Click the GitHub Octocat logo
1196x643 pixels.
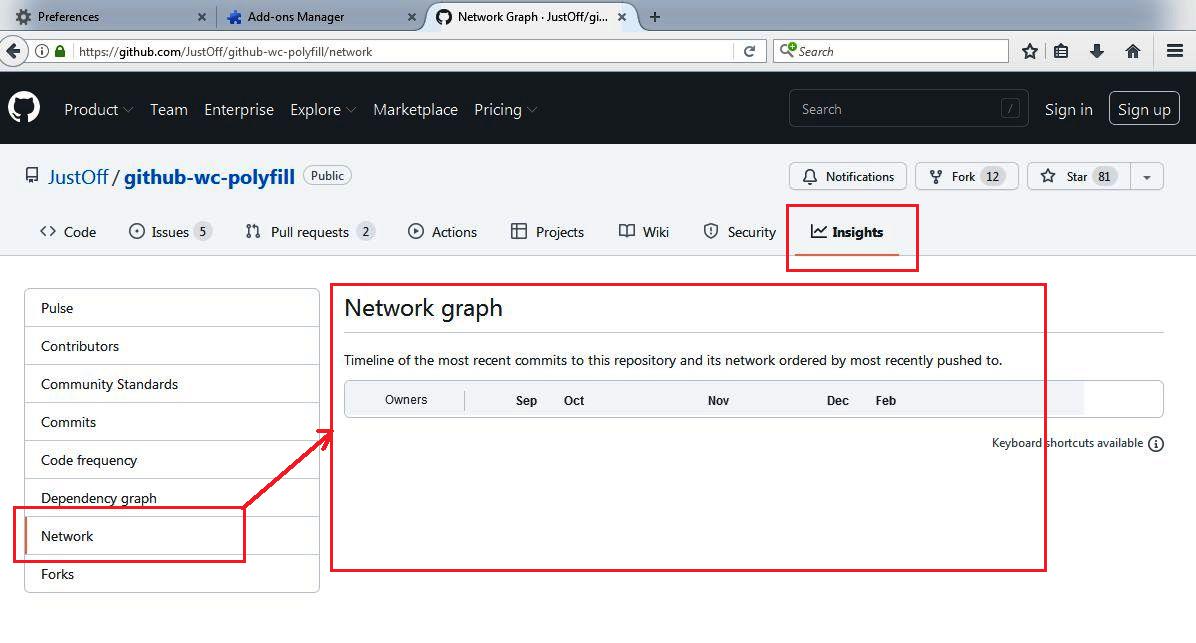pos(24,108)
